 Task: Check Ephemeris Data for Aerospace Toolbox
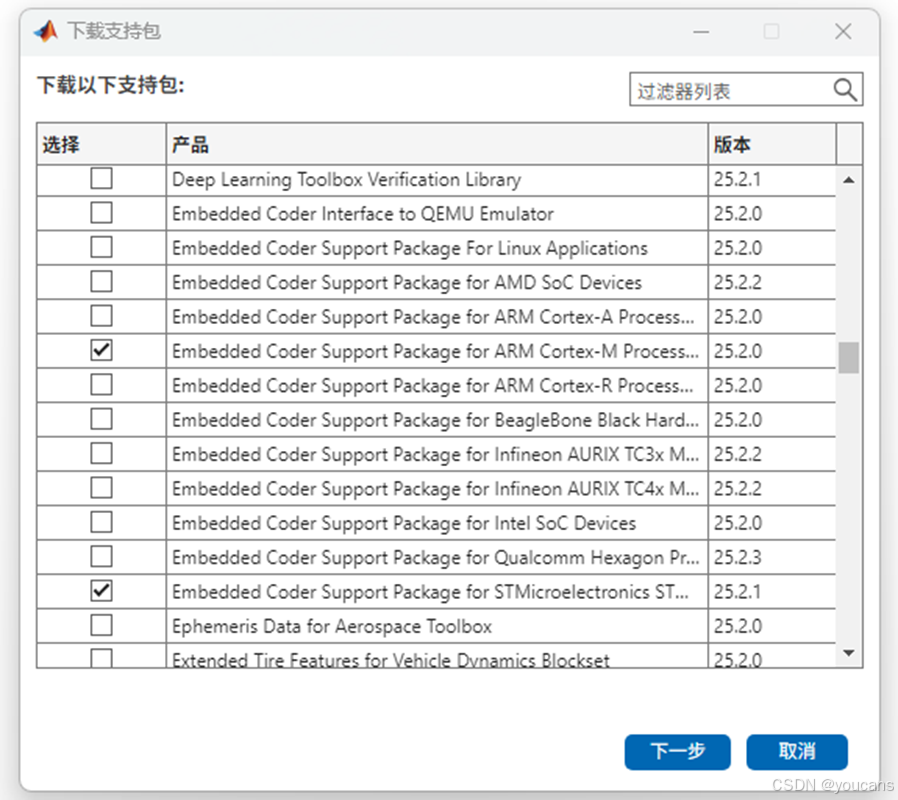coord(101,625)
